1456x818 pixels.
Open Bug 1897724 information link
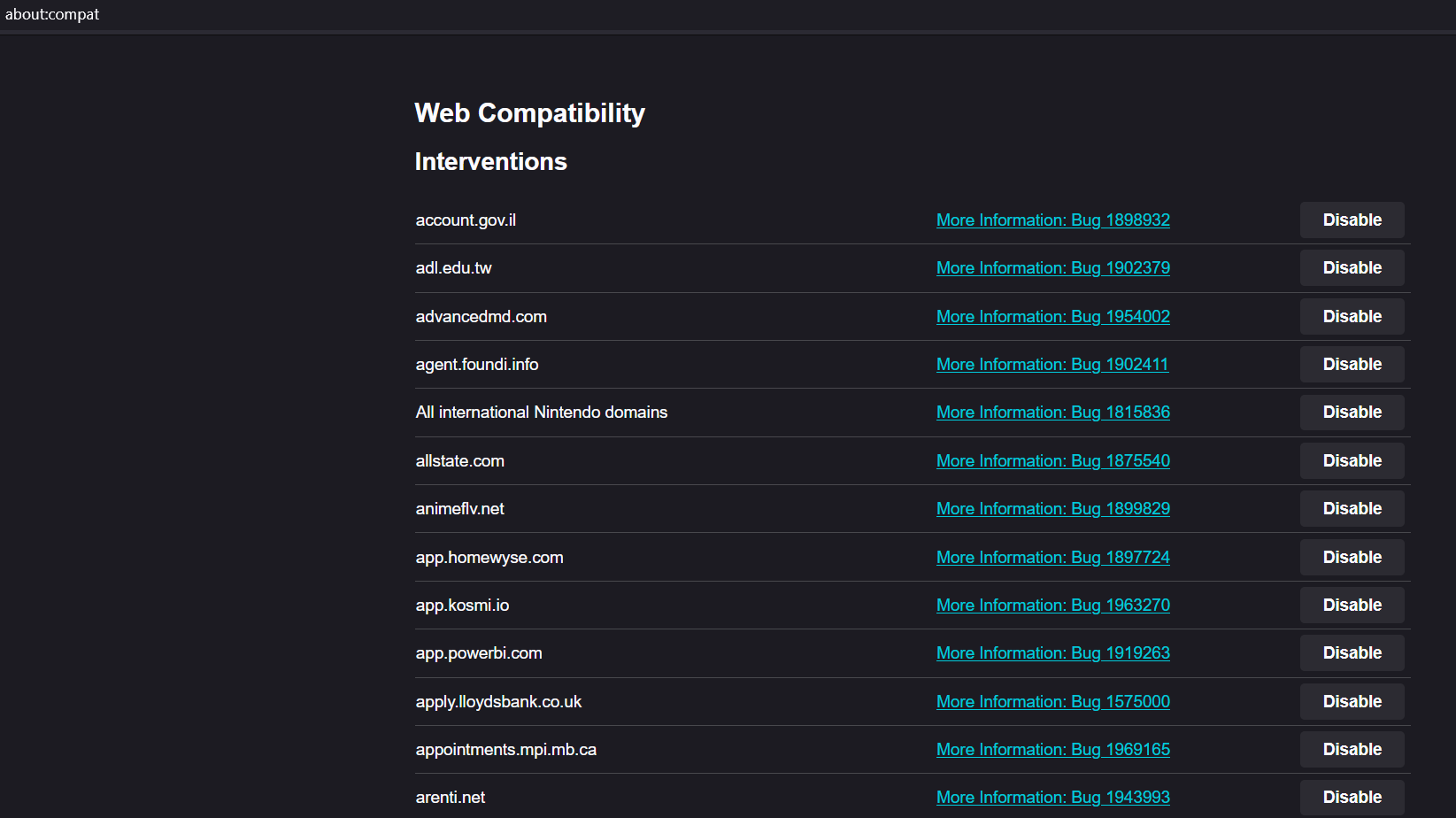click(x=1052, y=557)
